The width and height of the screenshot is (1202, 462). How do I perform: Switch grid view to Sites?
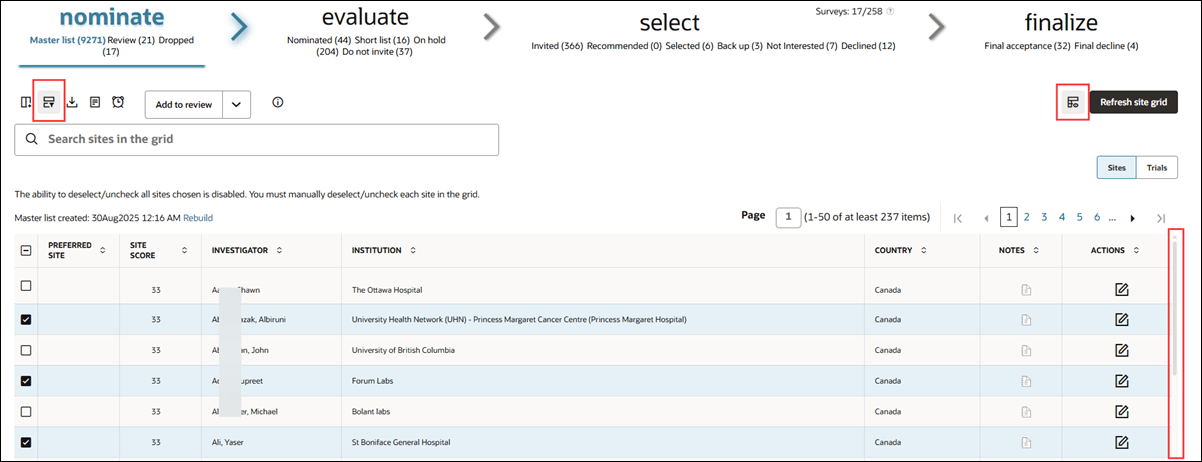pos(1116,168)
